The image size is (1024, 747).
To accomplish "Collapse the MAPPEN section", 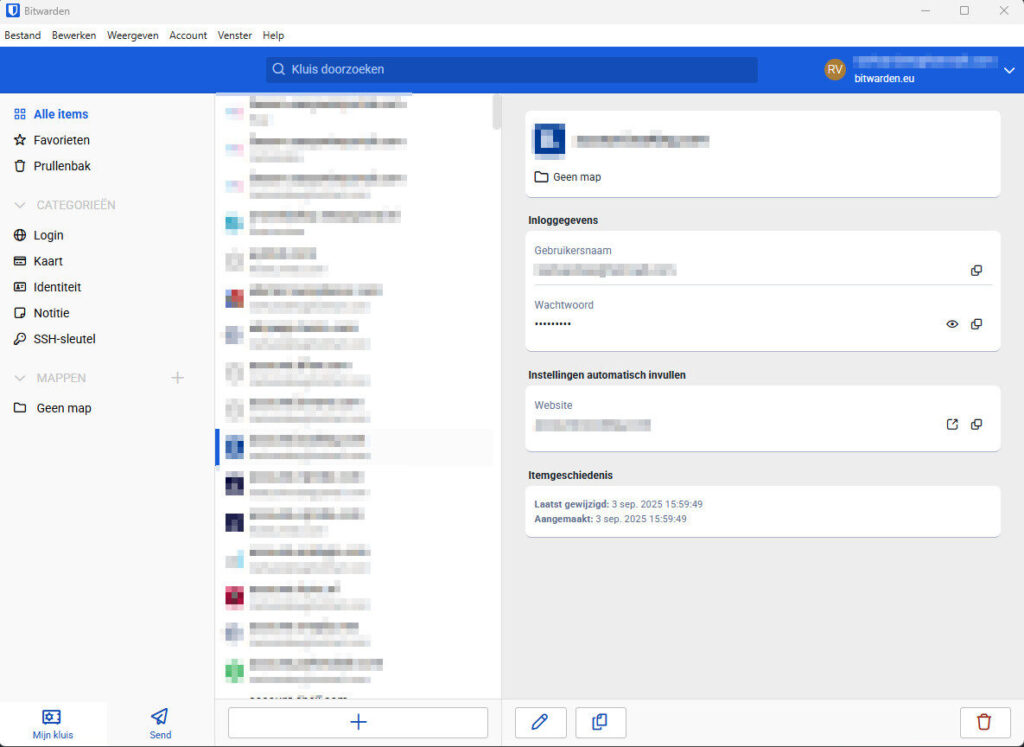I will point(20,378).
